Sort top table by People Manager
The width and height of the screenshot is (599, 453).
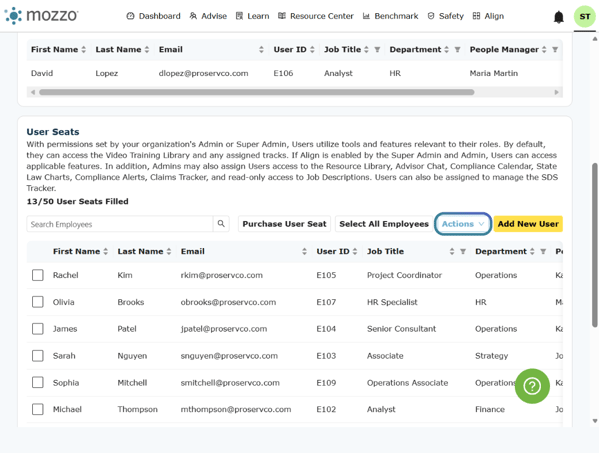coord(544,50)
